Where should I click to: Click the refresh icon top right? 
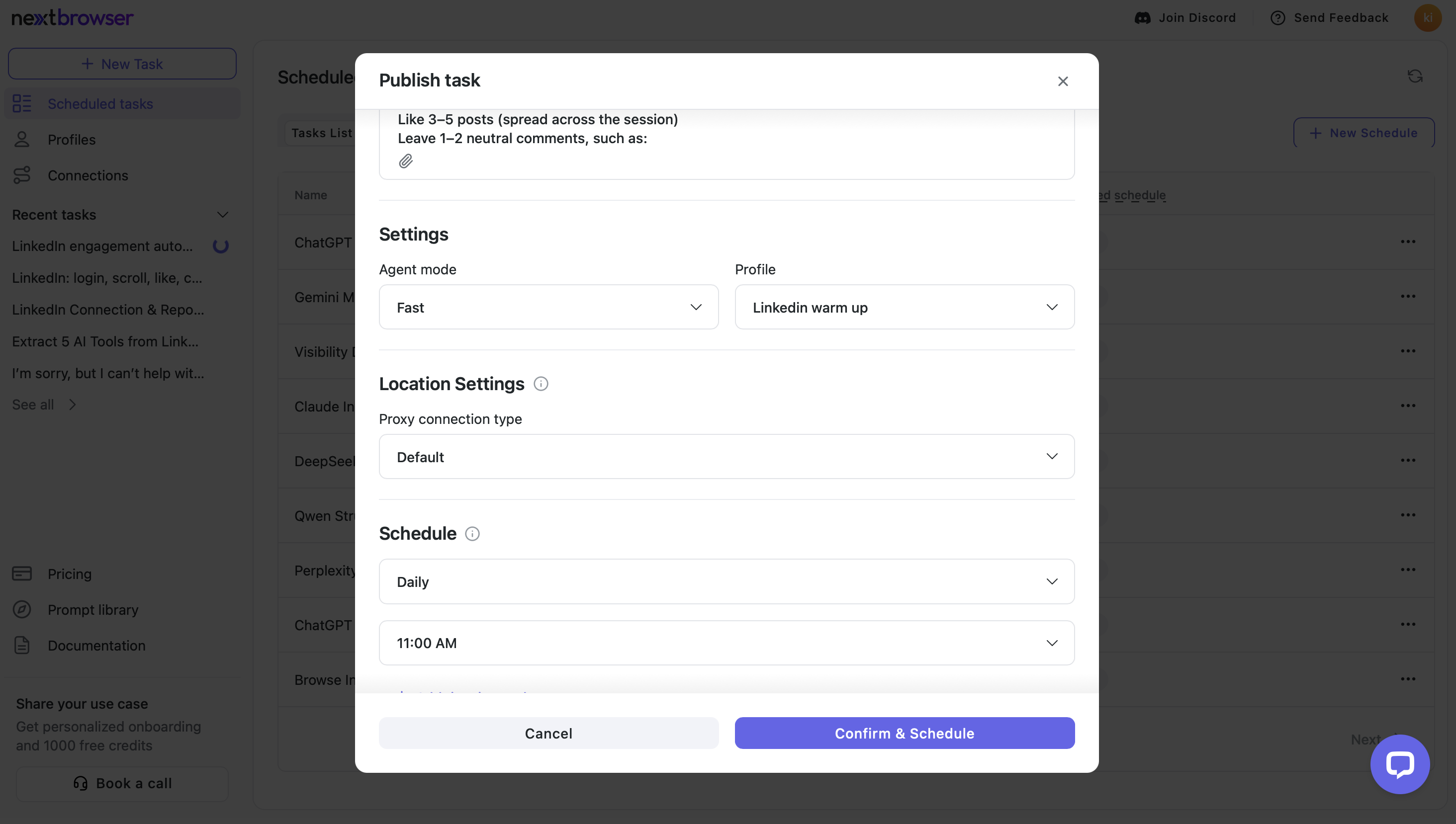[x=1415, y=77]
